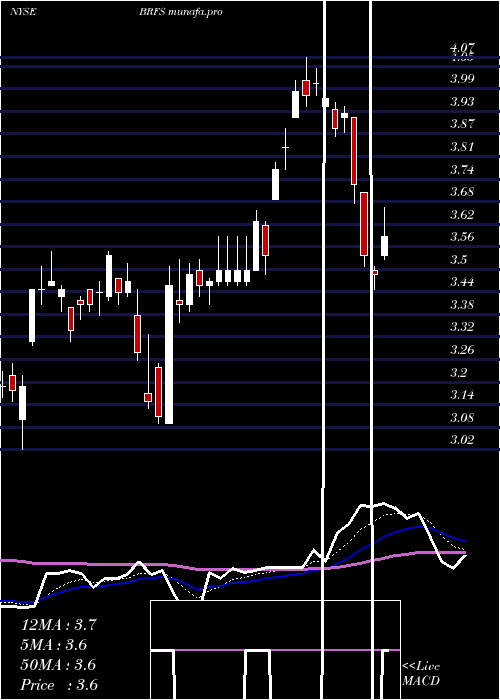This screenshot has width=500, height=700.
Task: Select the 3.26 price axis label
Action: 462,350
